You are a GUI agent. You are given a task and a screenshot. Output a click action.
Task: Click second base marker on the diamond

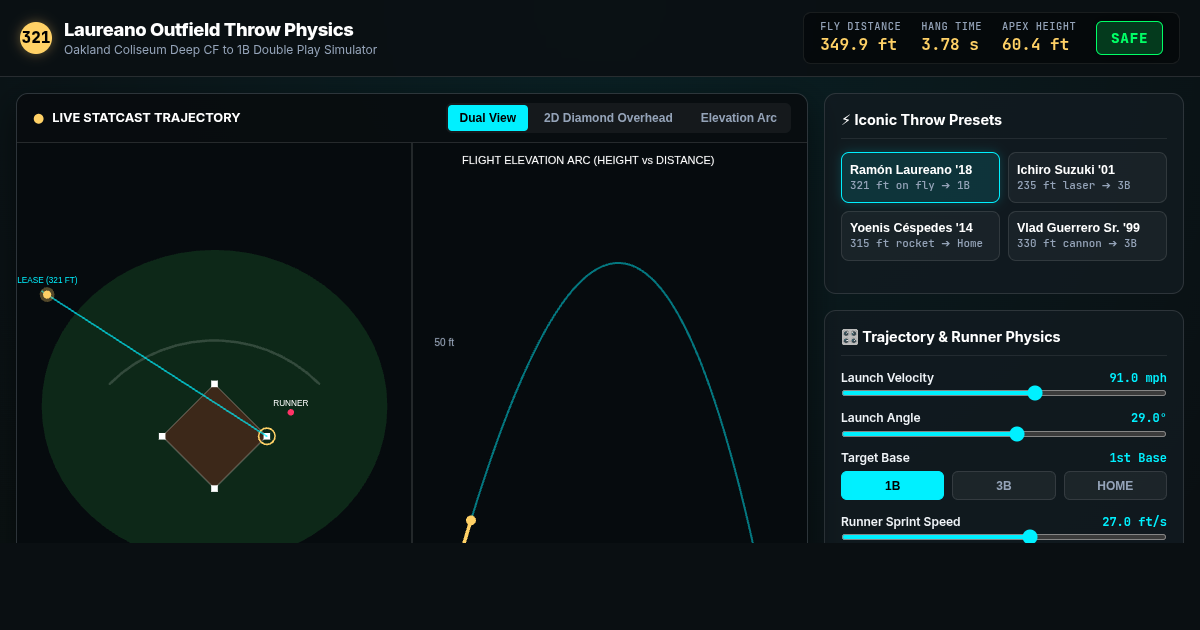click(214, 384)
